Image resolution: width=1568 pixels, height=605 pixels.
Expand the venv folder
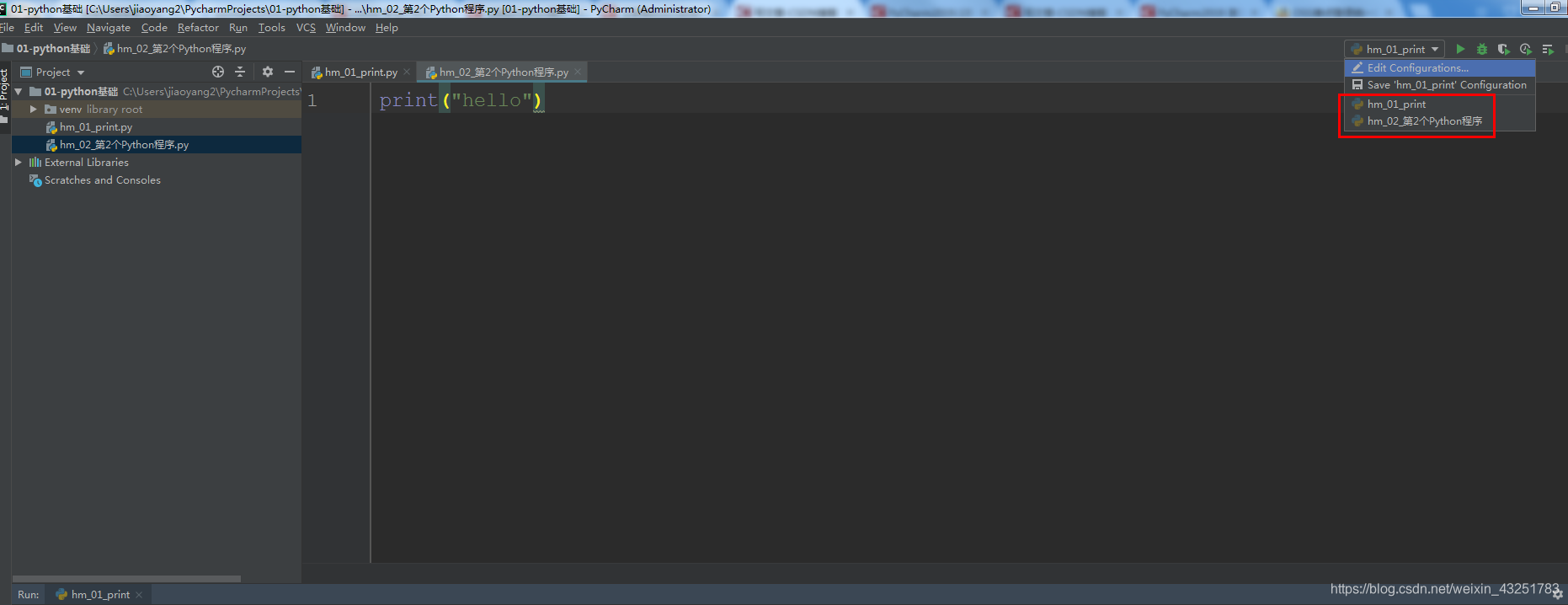[34, 110]
